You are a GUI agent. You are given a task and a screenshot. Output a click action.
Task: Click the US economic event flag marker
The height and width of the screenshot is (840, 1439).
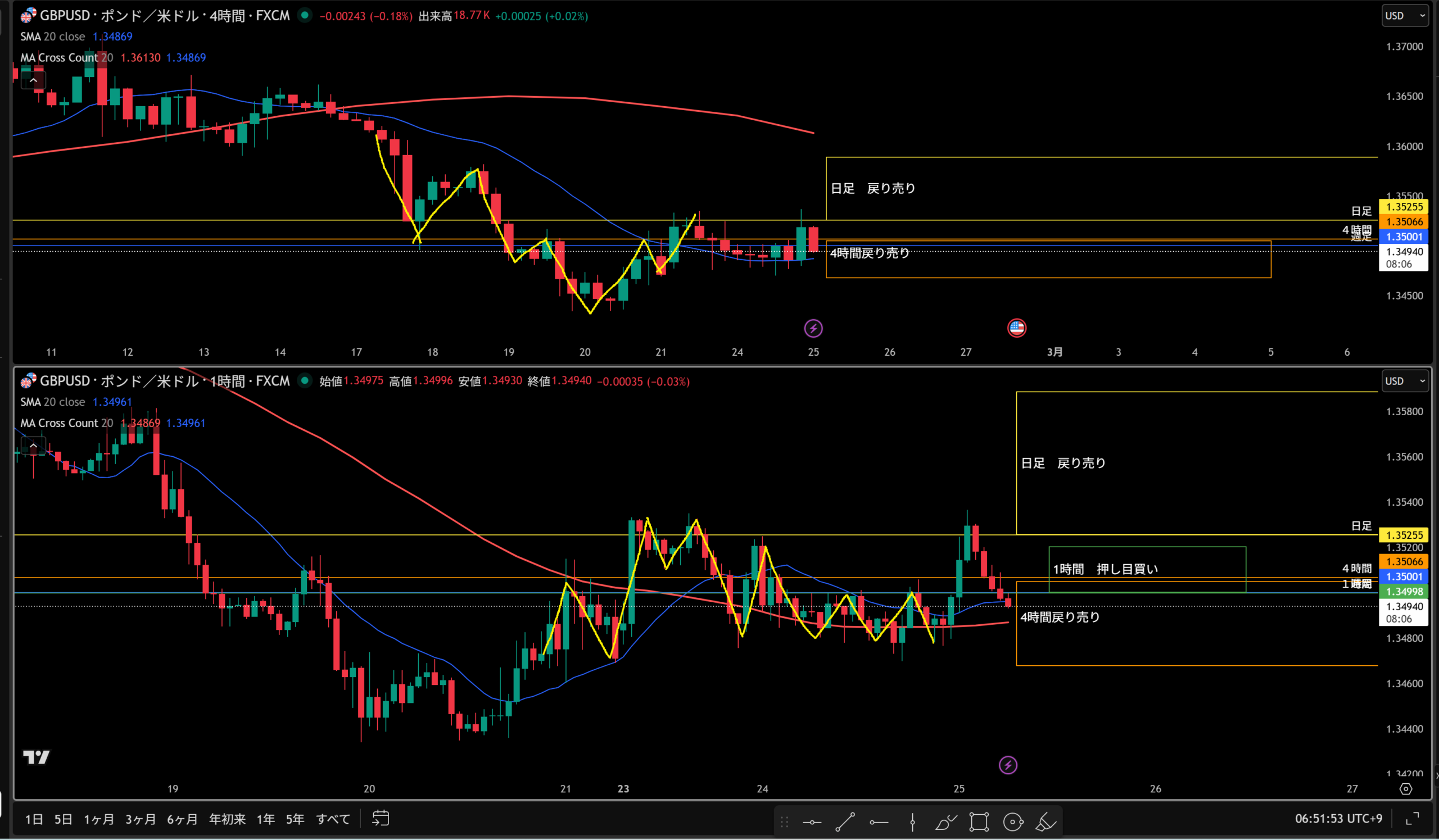[x=1016, y=328]
